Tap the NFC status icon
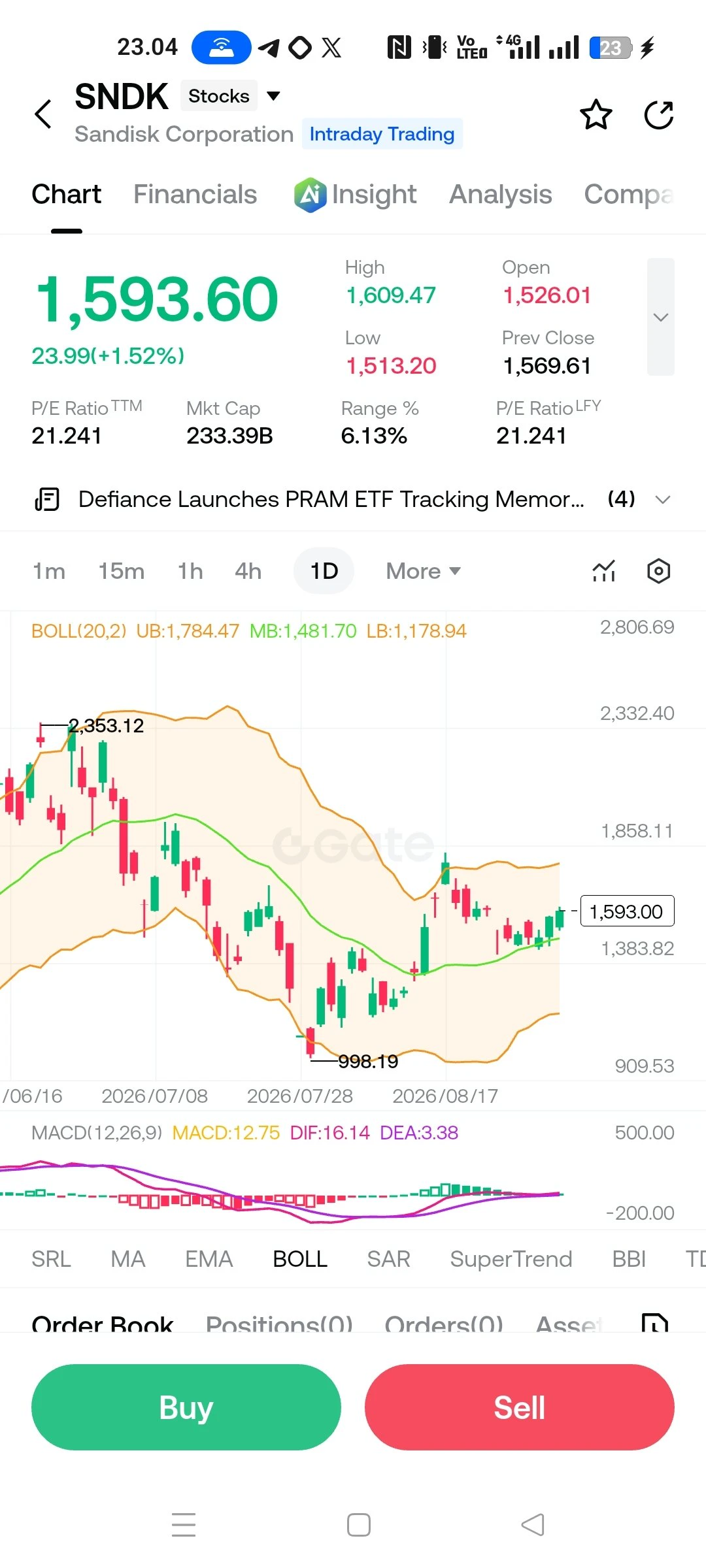This screenshot has height=1568, width=706. 399,48
